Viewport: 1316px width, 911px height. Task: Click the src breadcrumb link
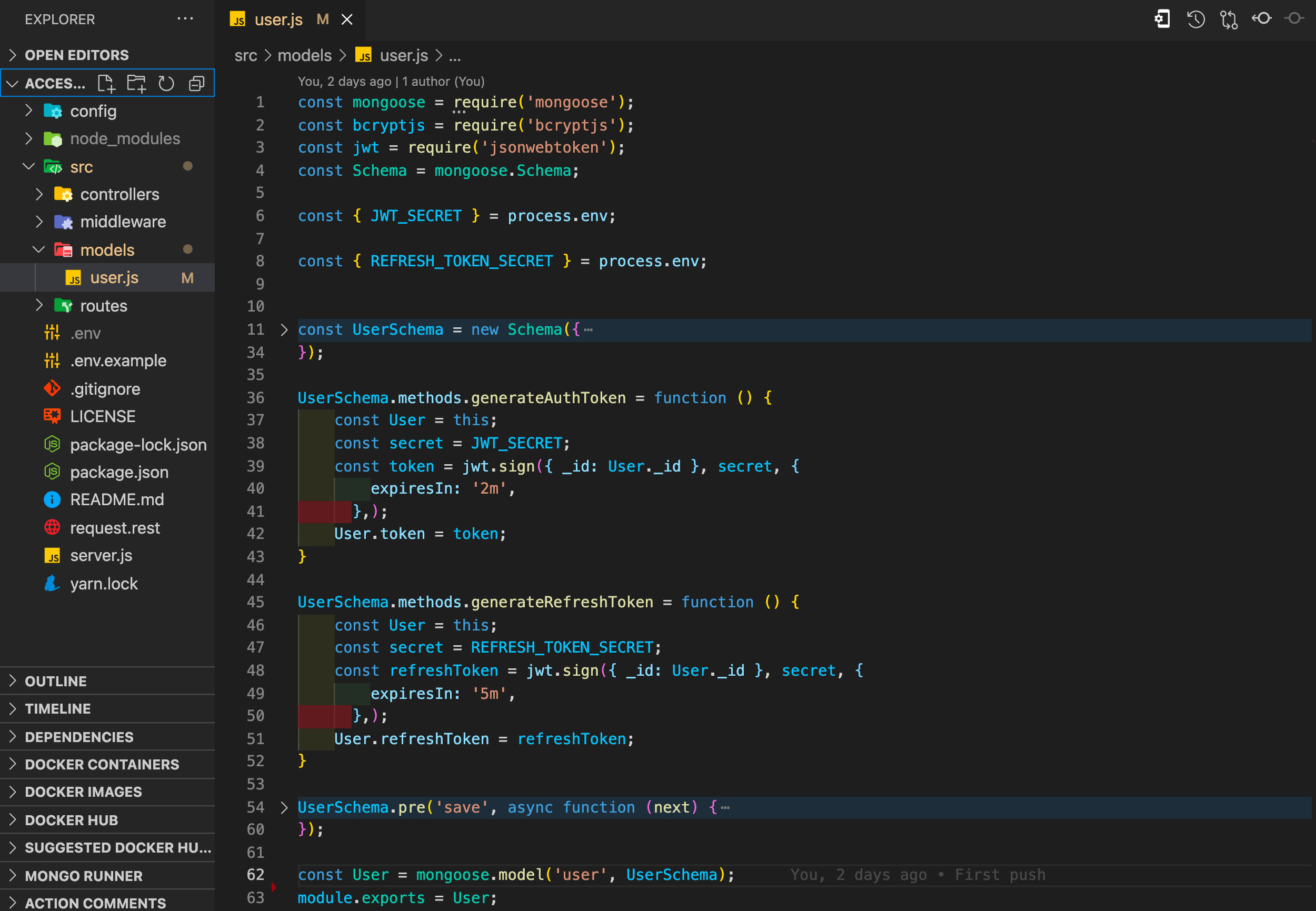245,55
